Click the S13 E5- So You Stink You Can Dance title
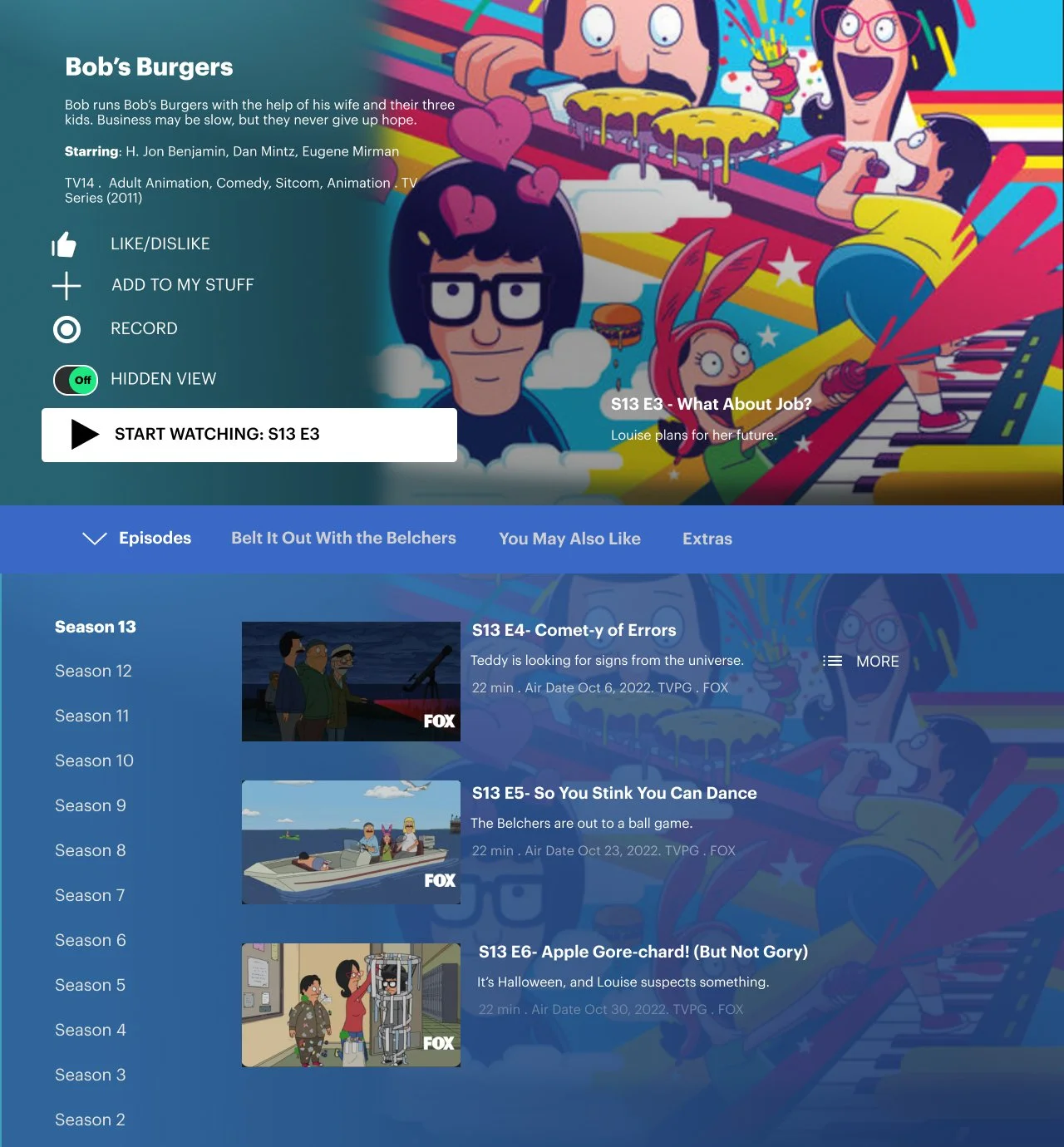This screenshot has height=1147, width=1064. (x=614, y=793)
